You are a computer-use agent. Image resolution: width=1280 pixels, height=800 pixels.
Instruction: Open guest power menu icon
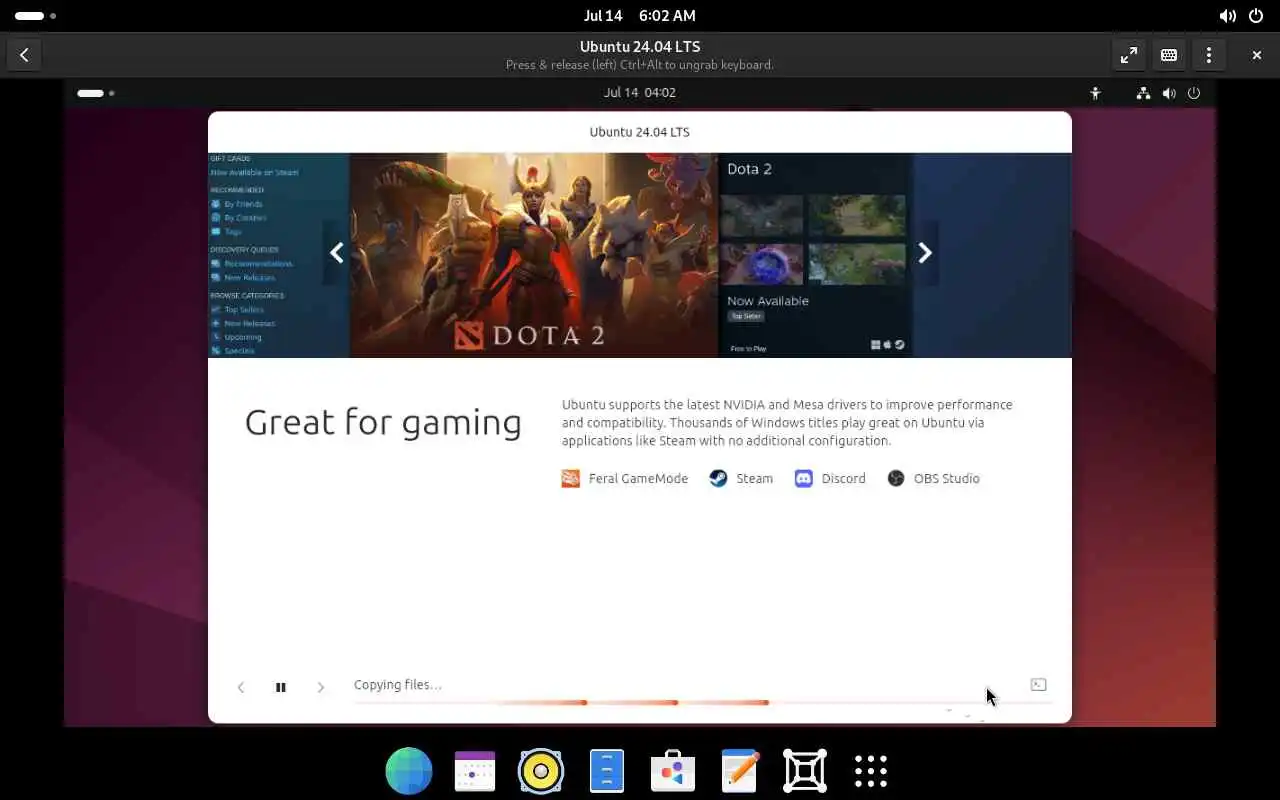pos(1194,93)
